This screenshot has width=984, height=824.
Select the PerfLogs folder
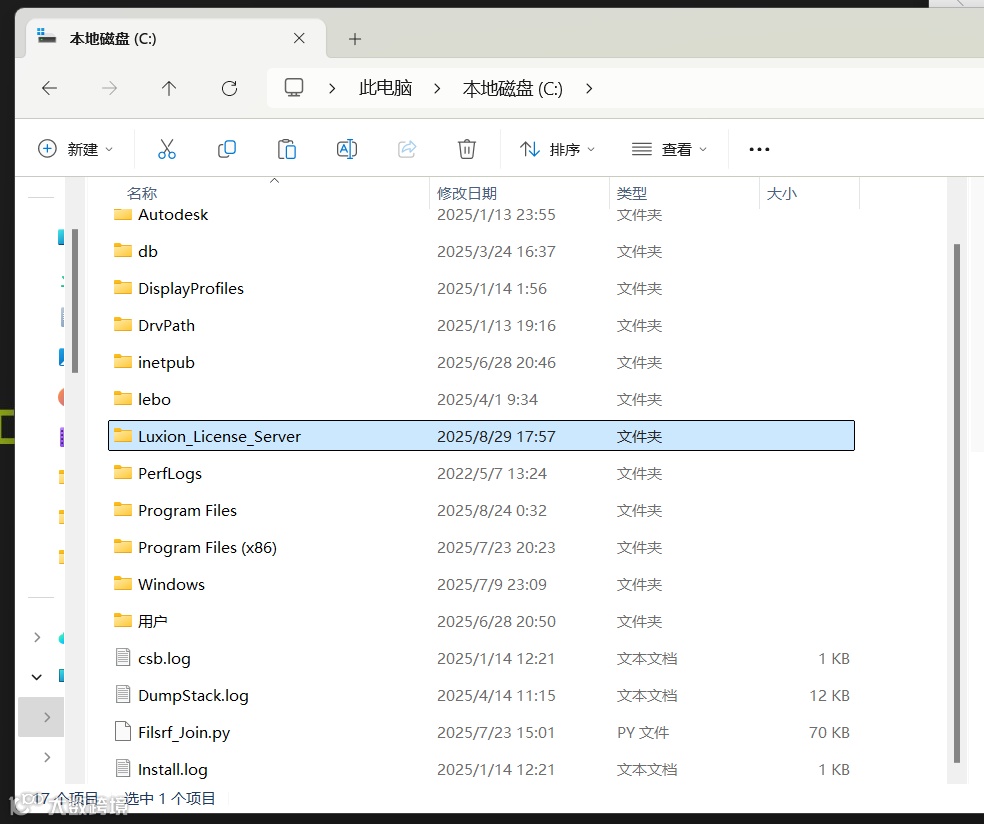481,473
